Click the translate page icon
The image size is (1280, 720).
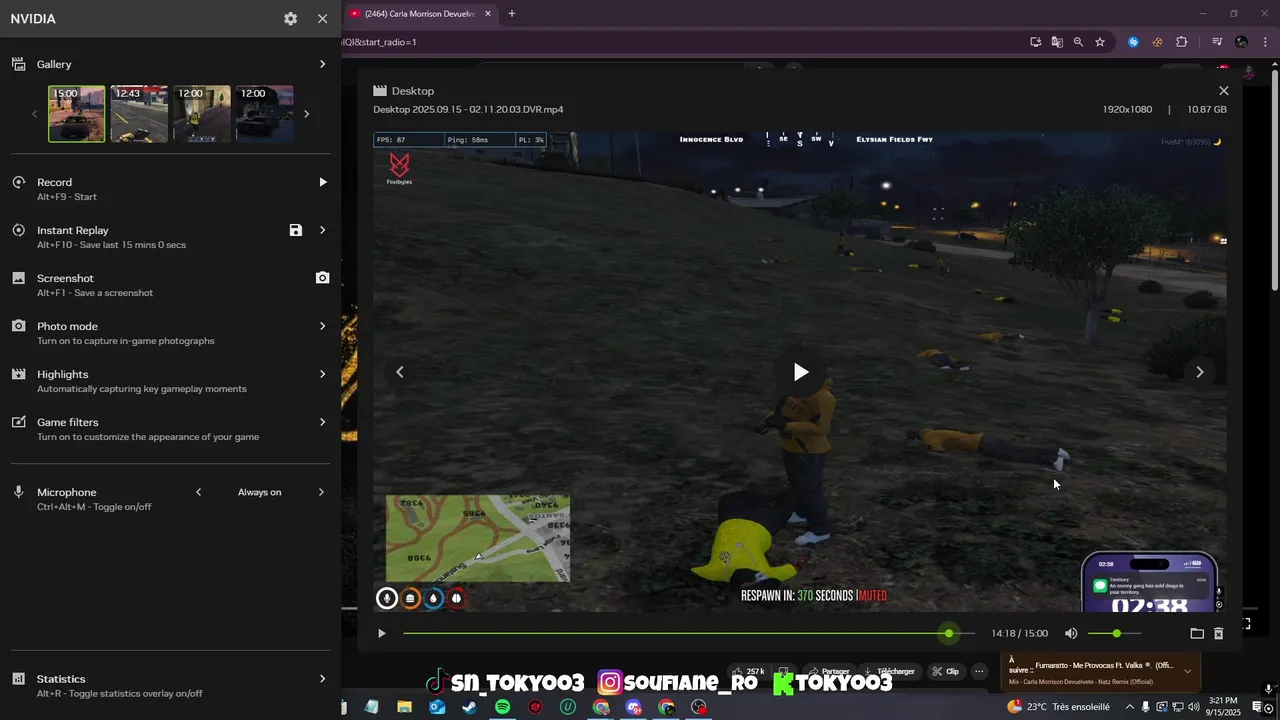pyautogui.click(x=1057, y=42)
